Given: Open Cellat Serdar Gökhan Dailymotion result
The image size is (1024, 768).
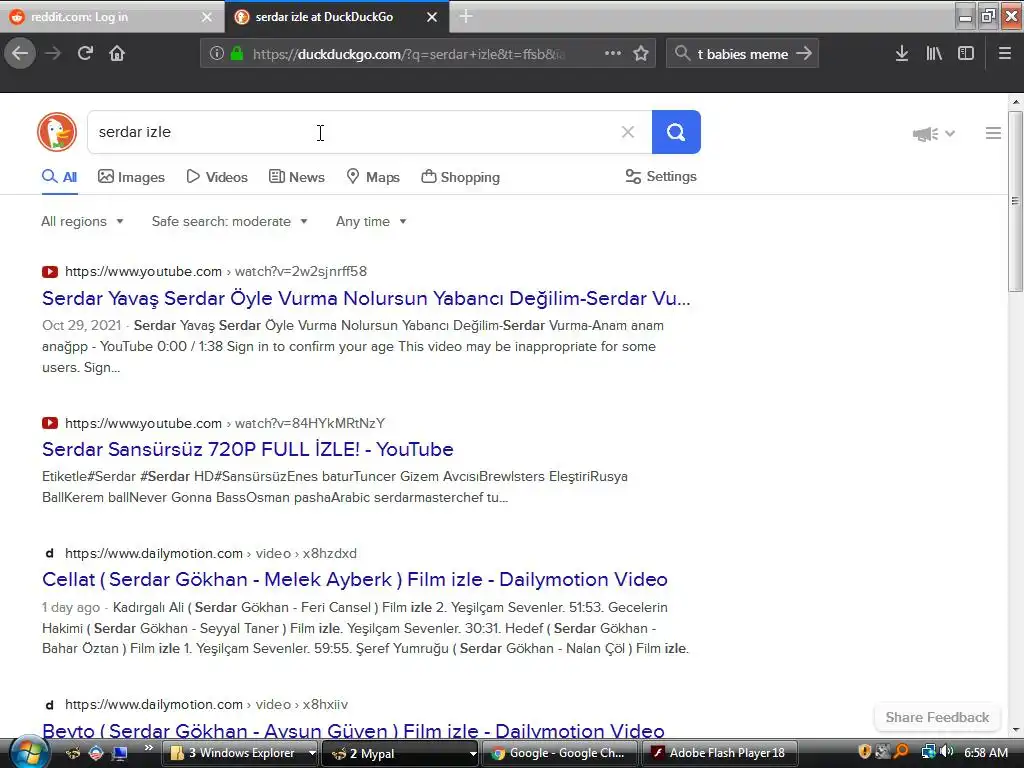Looking at the screenshot, I should pyautogui.click(x=355, y=579).
